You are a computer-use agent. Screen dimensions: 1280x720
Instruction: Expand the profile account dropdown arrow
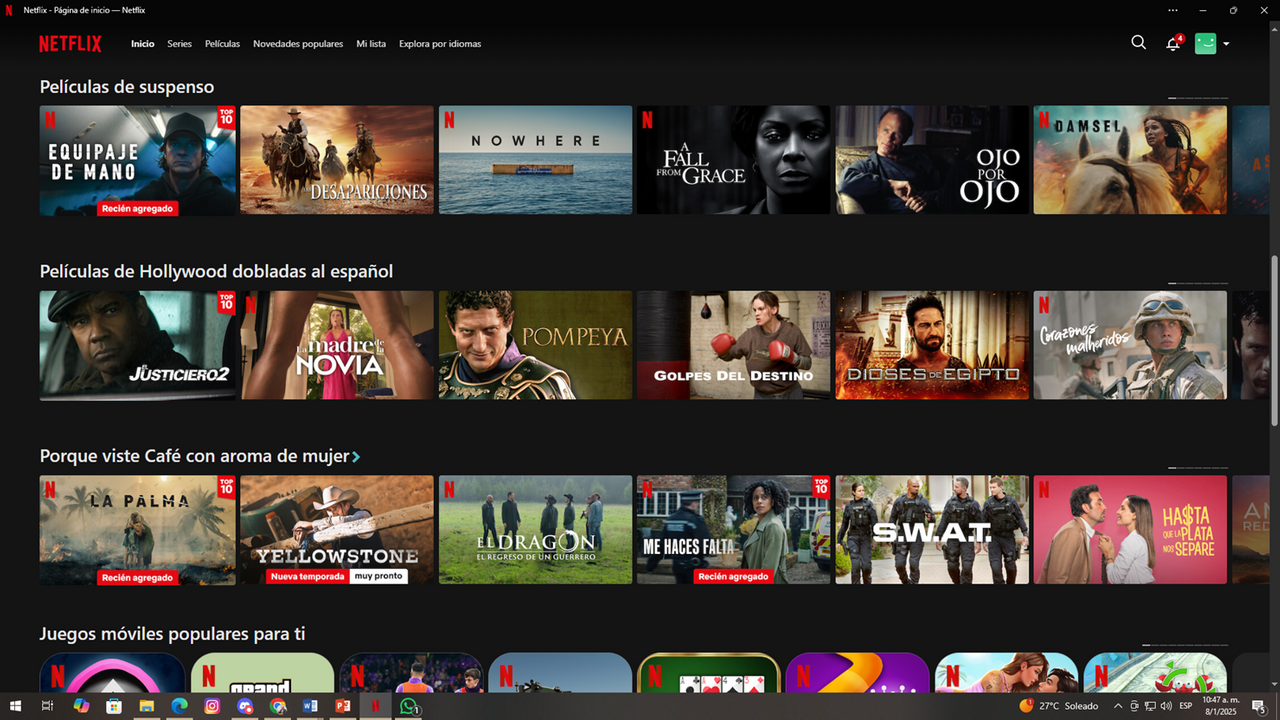coord(1226,44)
